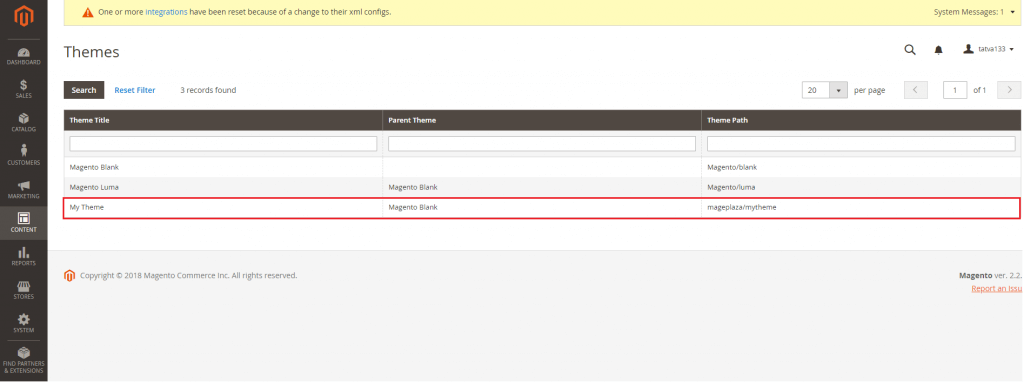This screenshot has height=383, width=1024.
Task: Open the tatva133 user account dropdown
Action: (x=988, y=50)
